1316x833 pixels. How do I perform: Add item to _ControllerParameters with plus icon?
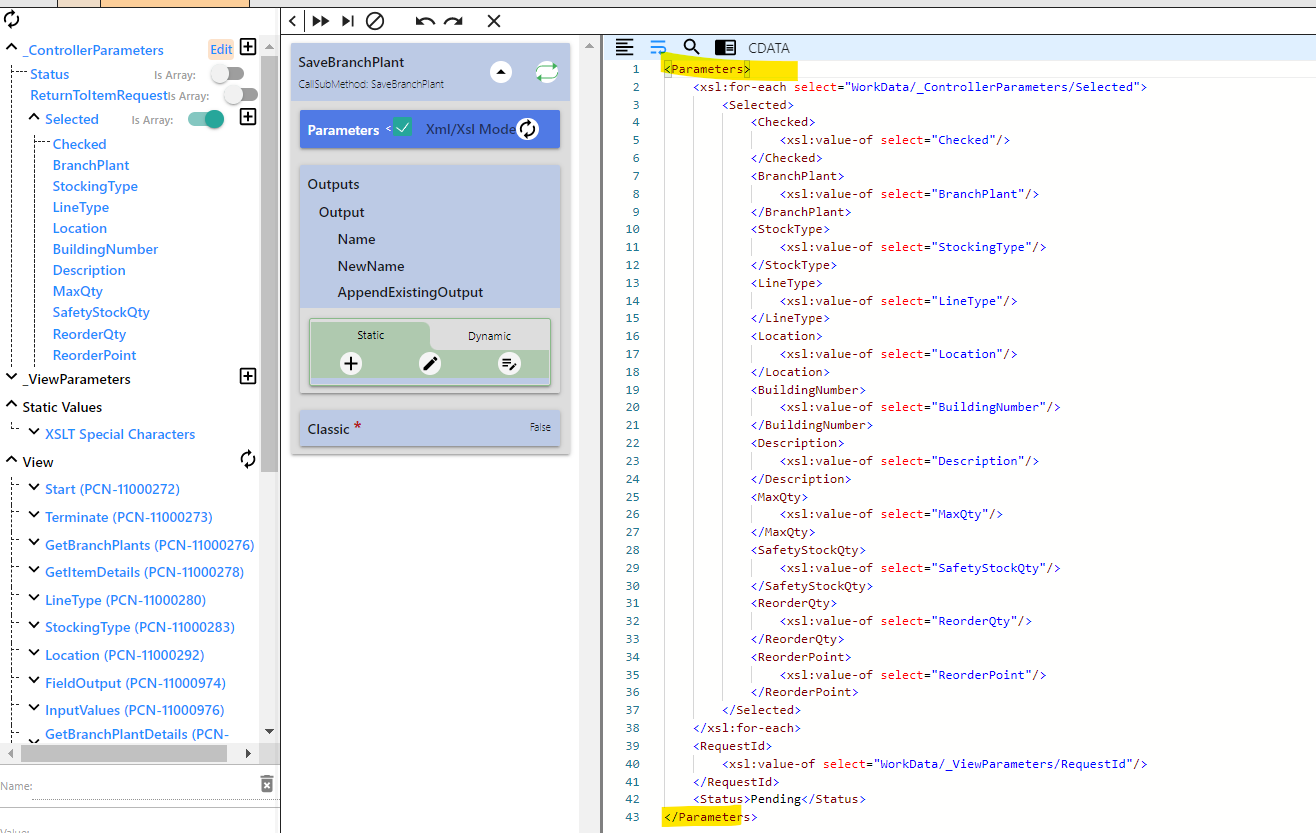[248, 48]
